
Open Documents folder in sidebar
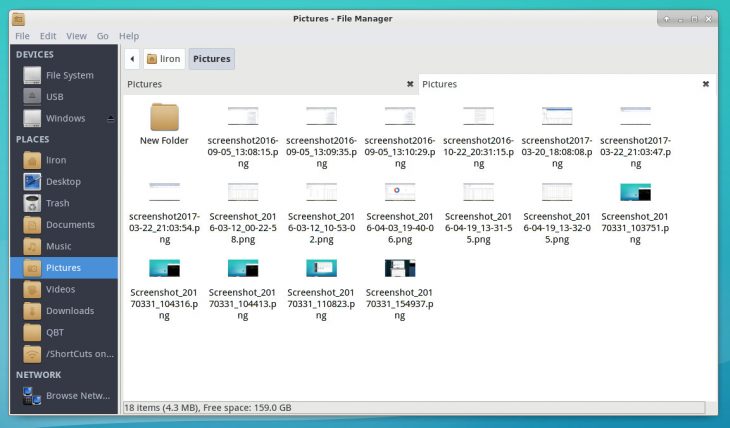tap(64, 224)
